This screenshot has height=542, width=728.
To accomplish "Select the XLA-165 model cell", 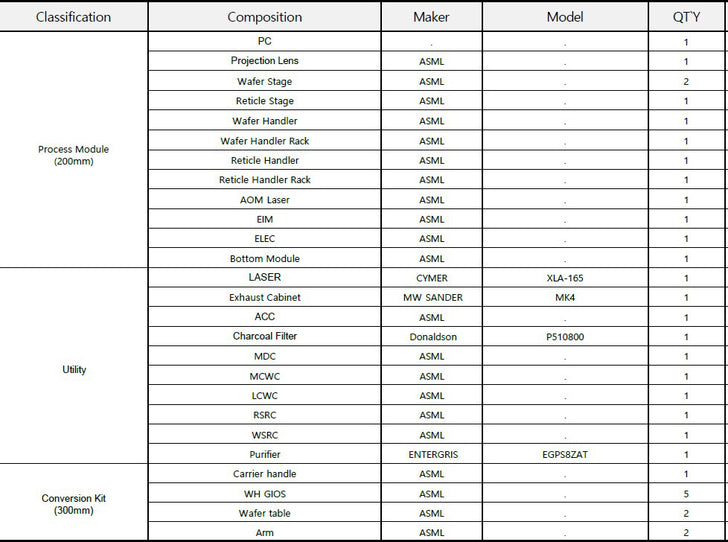I will click(565, 277).
